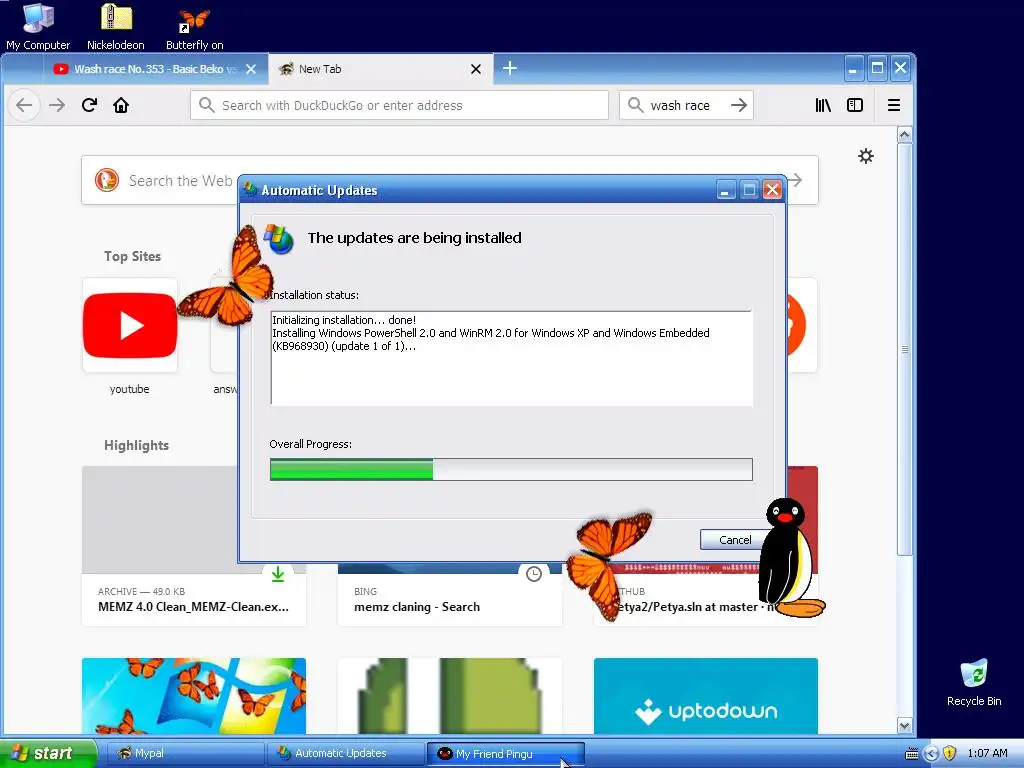Toggle the sidebar icon in the browser toolbar
The height and width of the screenshot is (768, 1024).
coord(855,105)
